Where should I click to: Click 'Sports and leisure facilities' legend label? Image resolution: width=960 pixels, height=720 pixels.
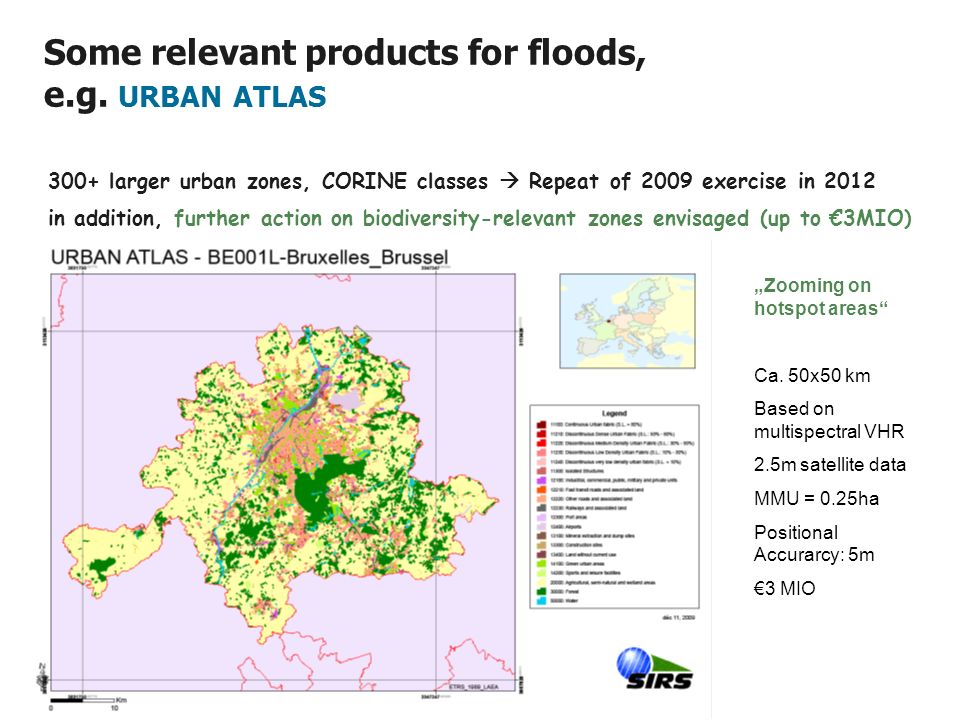coord(585,573)
